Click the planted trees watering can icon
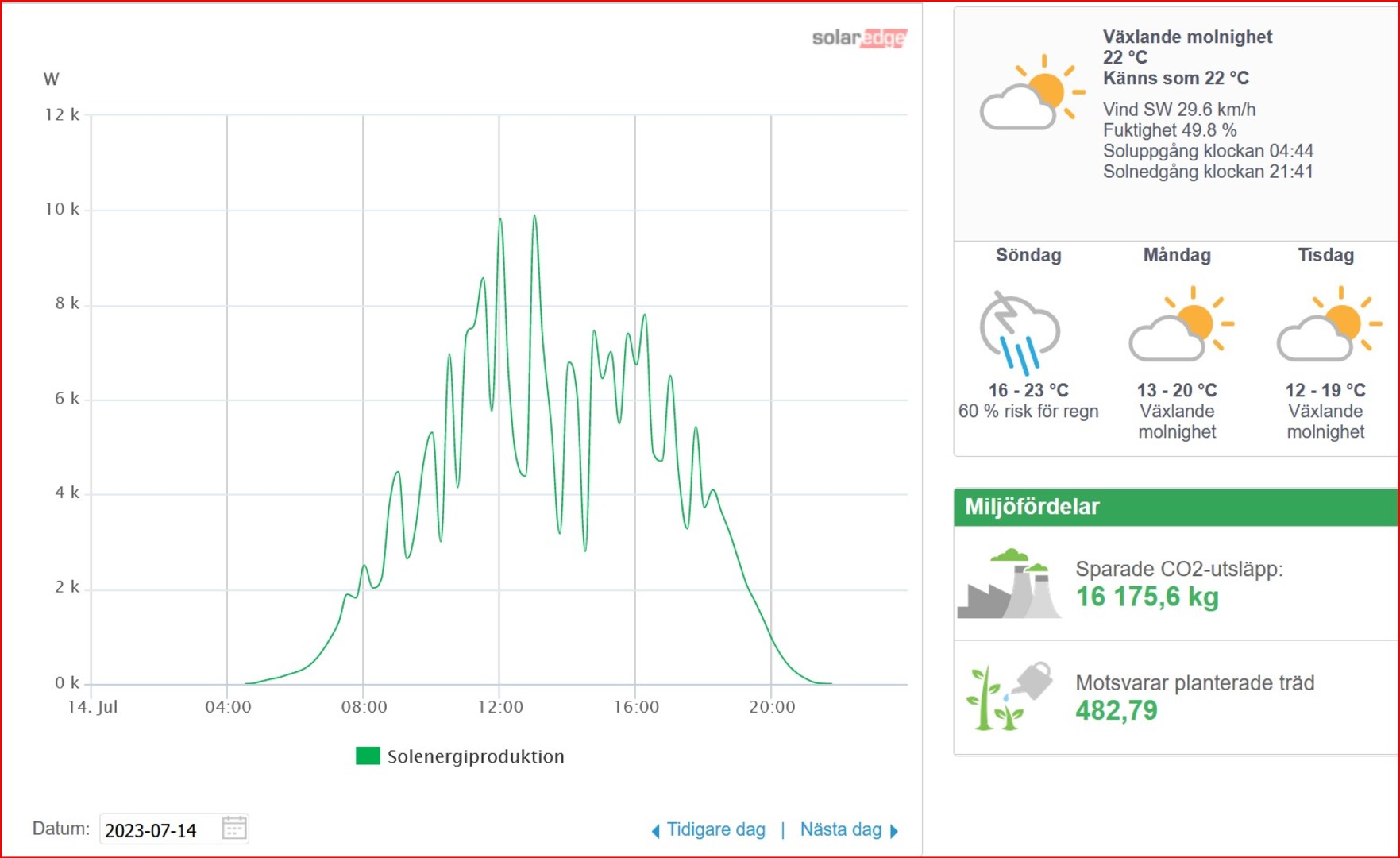Screen dimensions: 1400x858 pyautogui.click(x=1009, y=697)
